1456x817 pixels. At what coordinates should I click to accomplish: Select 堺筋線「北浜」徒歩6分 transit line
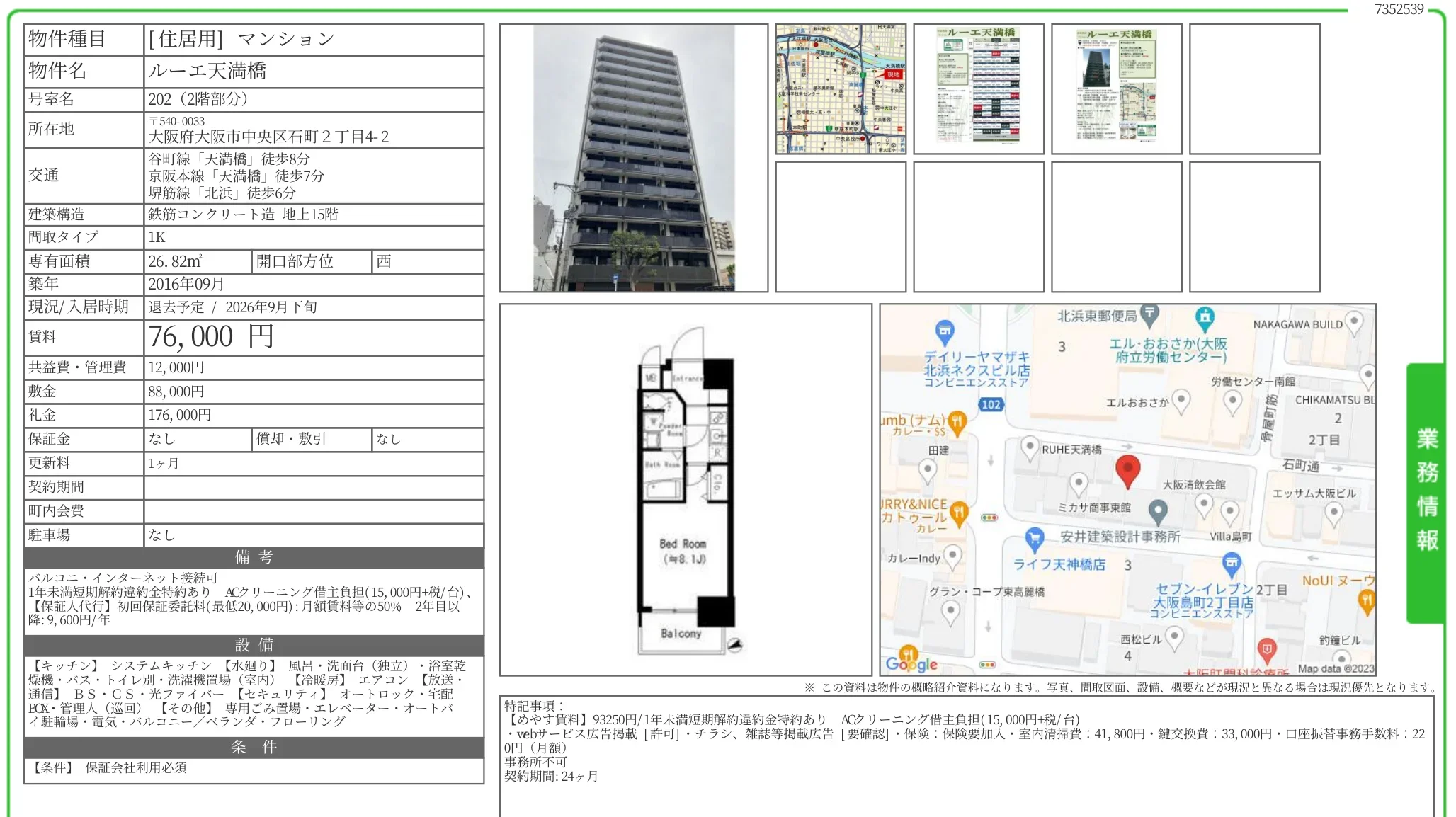(x=222, y=193)
